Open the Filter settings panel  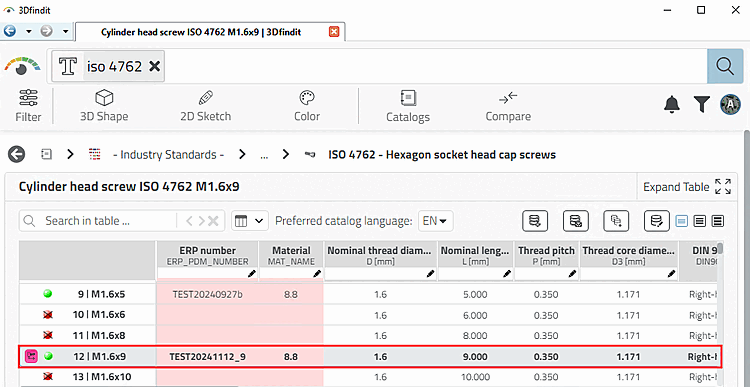(28, 106)
